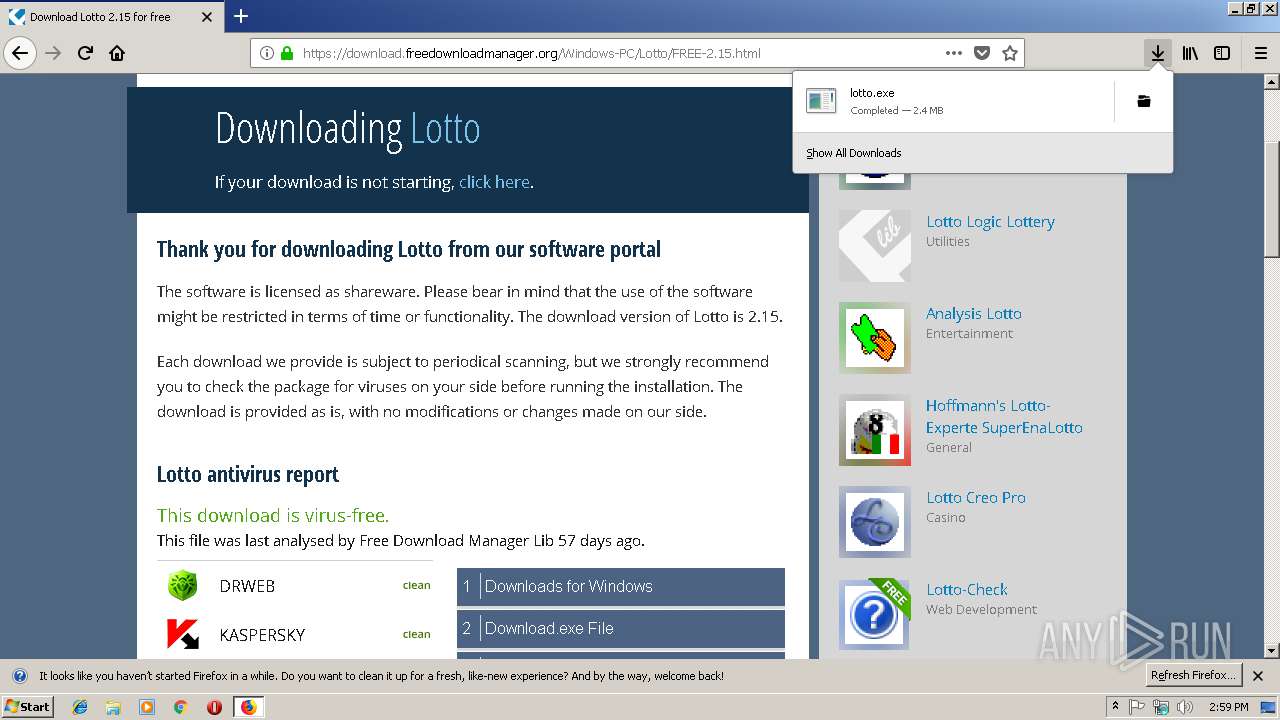The width and height of the screenshot is (1280, 720).
Task: Show hidden system tray icons
Action: point(1115,707)
